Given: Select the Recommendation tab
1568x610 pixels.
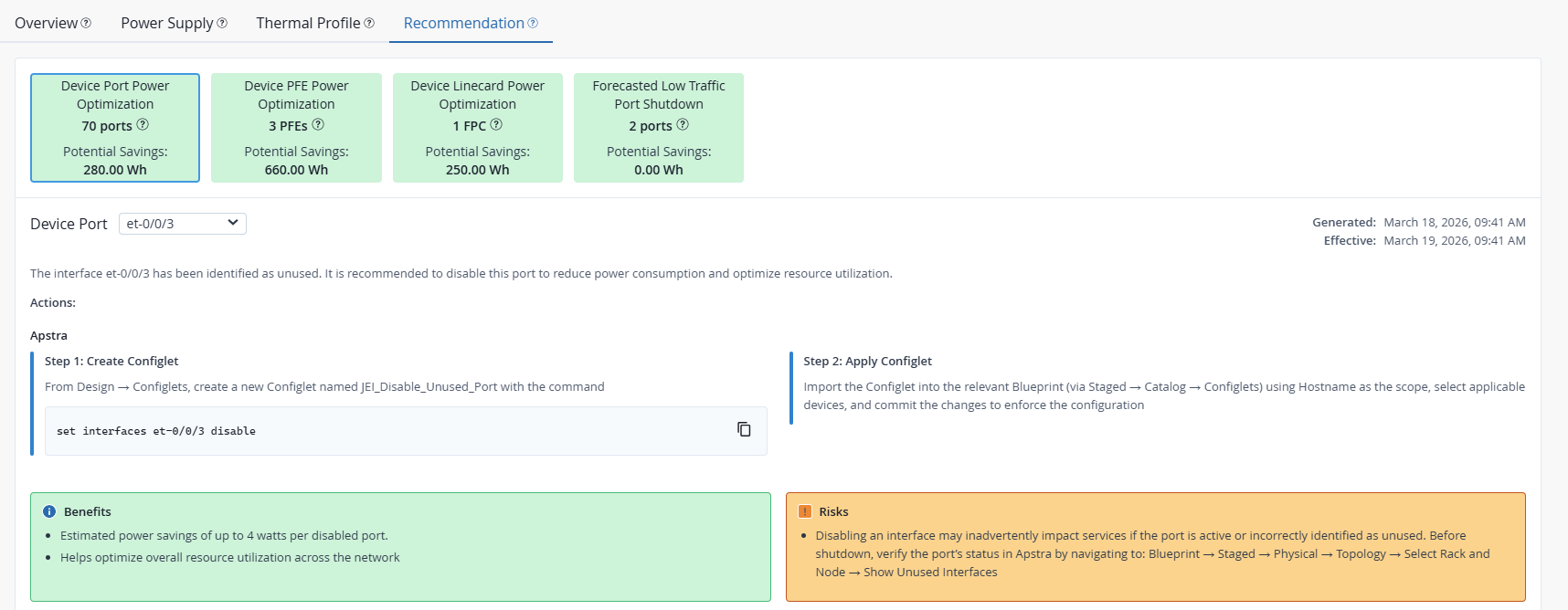Looking at the screenshot, I should point(463,23).
